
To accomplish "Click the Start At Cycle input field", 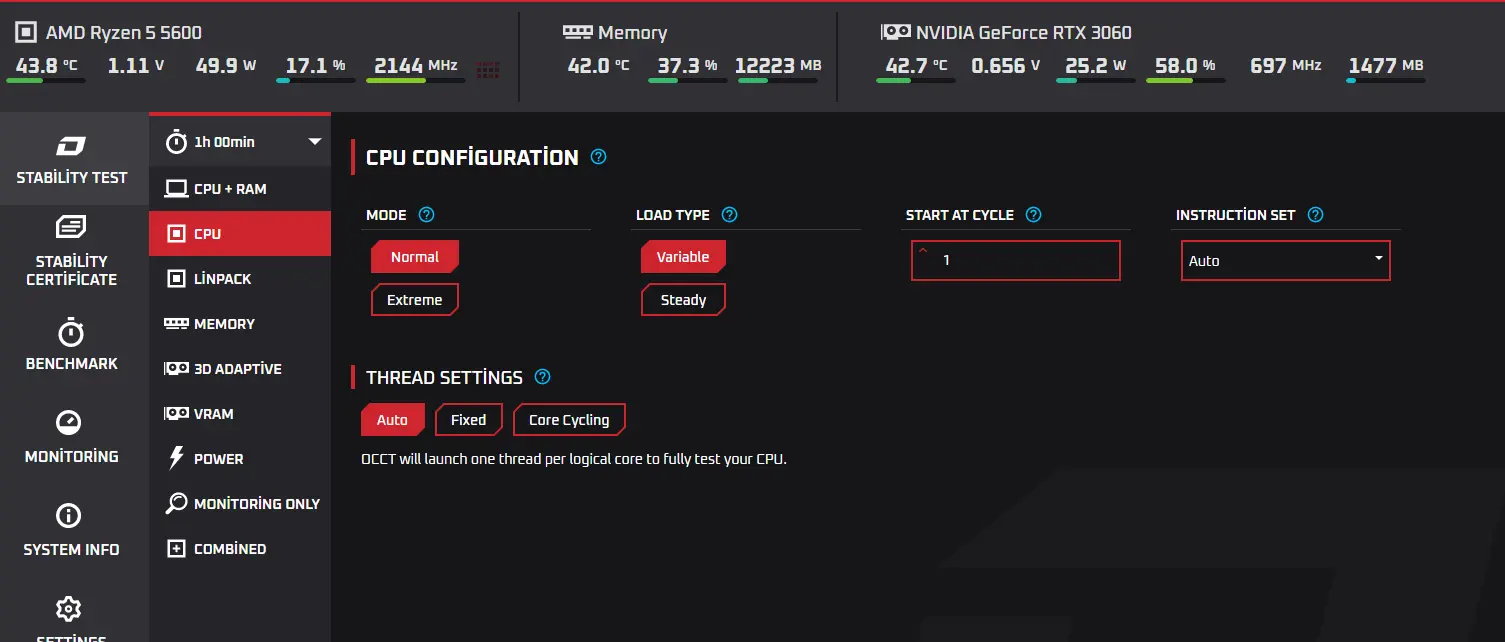I will [1015, 260].
